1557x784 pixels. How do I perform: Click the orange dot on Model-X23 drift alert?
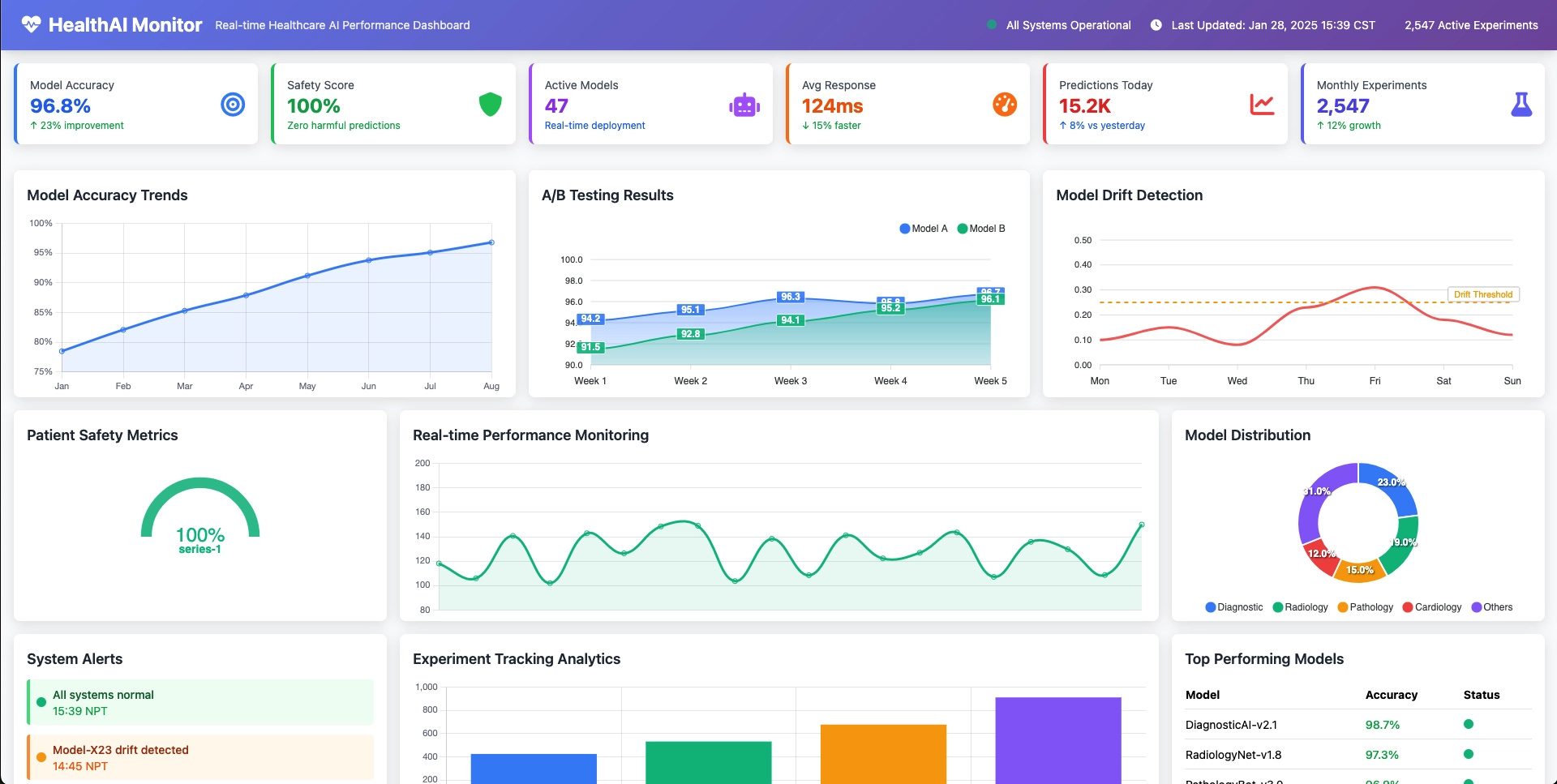tap(41, 757)
